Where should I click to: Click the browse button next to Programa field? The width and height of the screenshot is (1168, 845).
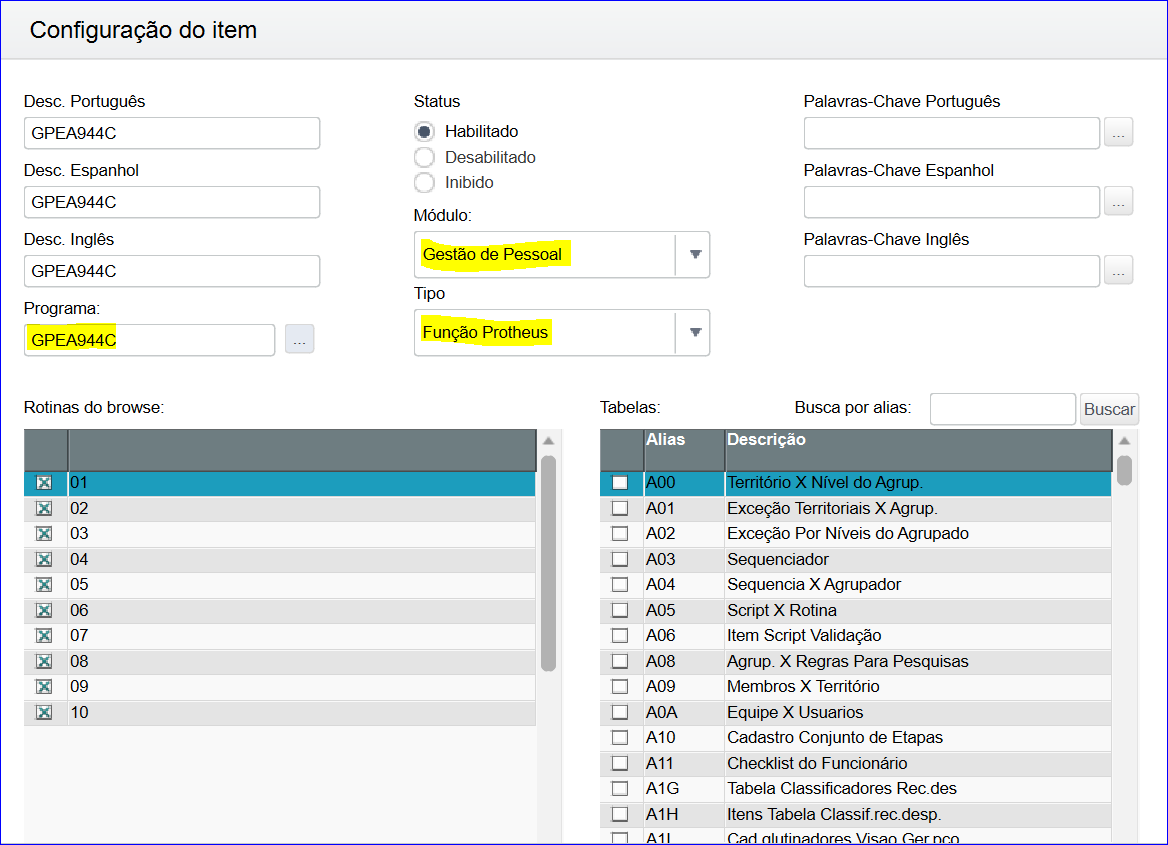click(299, 339)
